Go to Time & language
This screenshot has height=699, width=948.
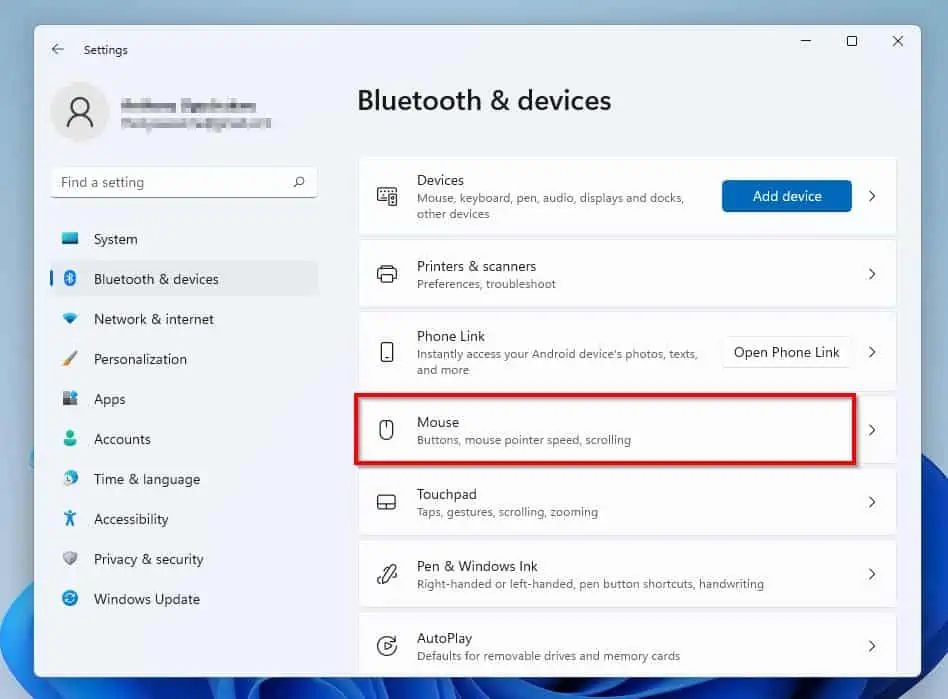click(184, 478)
